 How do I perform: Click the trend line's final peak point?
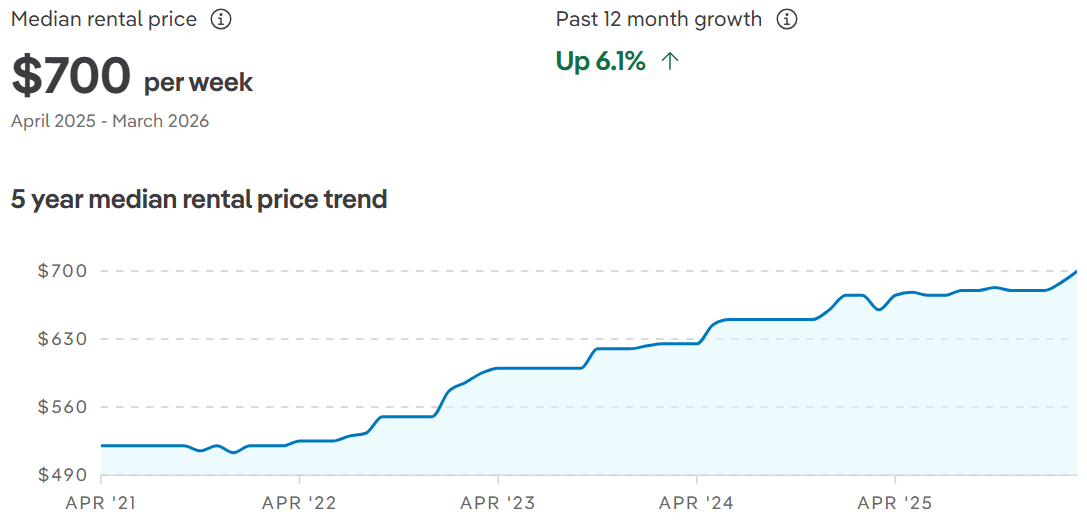click(1076, 272)
